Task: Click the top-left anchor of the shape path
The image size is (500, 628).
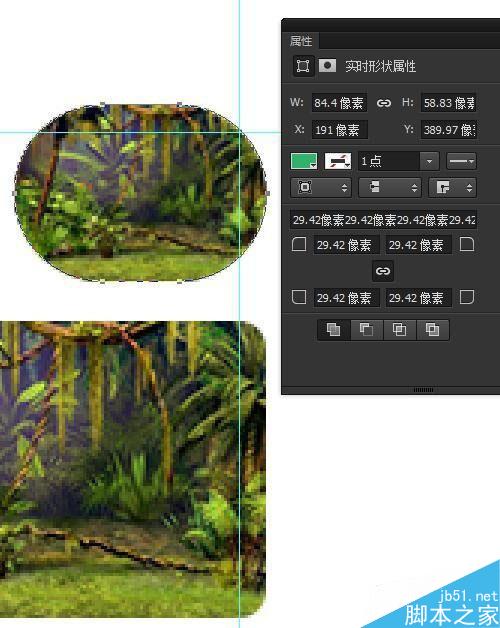Action: click(x=103, y=105)
